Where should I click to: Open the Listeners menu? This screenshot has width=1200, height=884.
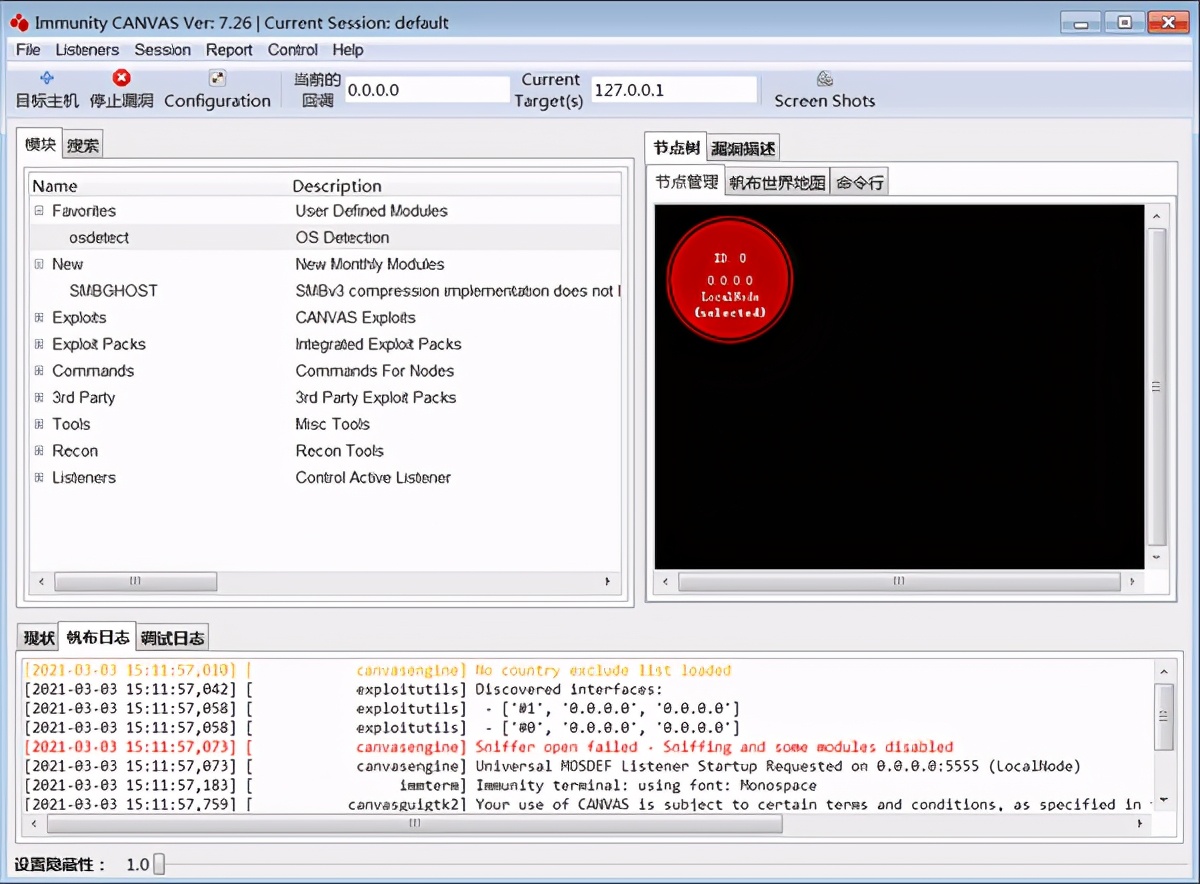[87, 50]
